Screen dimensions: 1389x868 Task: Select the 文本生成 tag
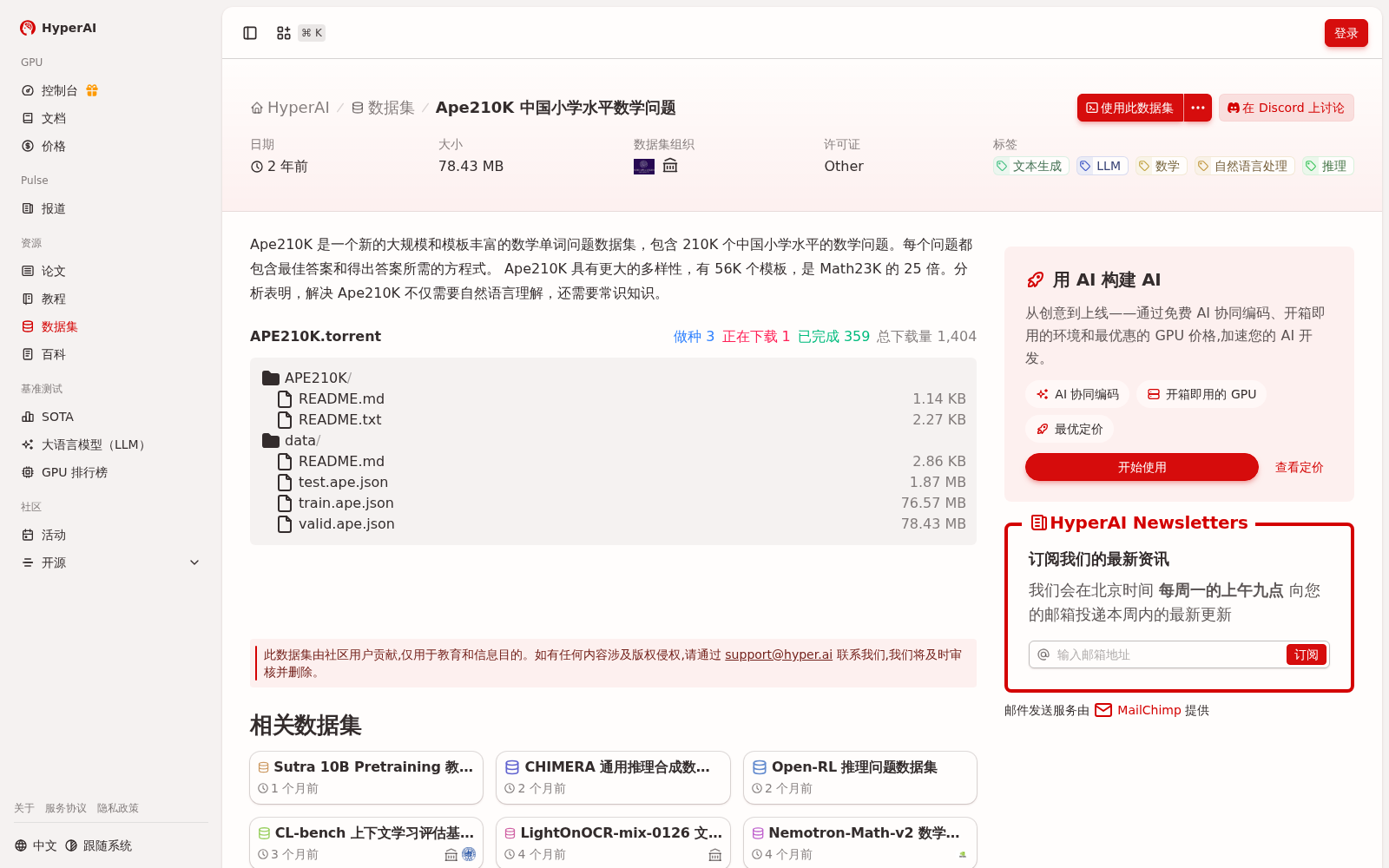pyautogui.click(x=1030, y=166)
